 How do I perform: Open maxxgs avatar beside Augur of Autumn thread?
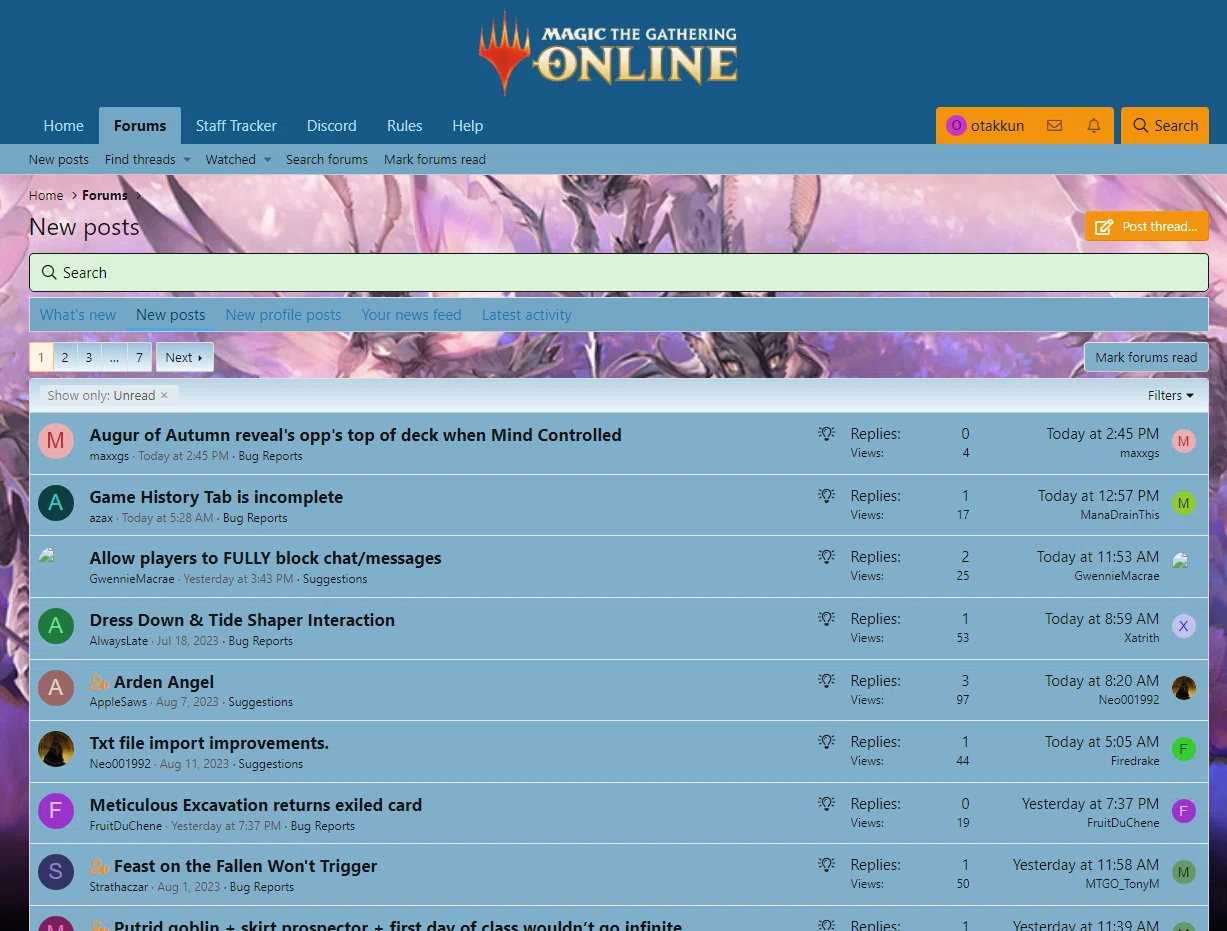pos(56,441)
